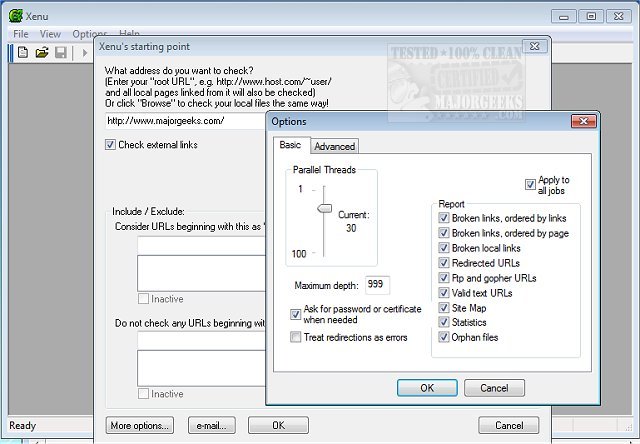Open the Options menu in Xenu
The width and height of the screenshot is (640, 444).
89,34
